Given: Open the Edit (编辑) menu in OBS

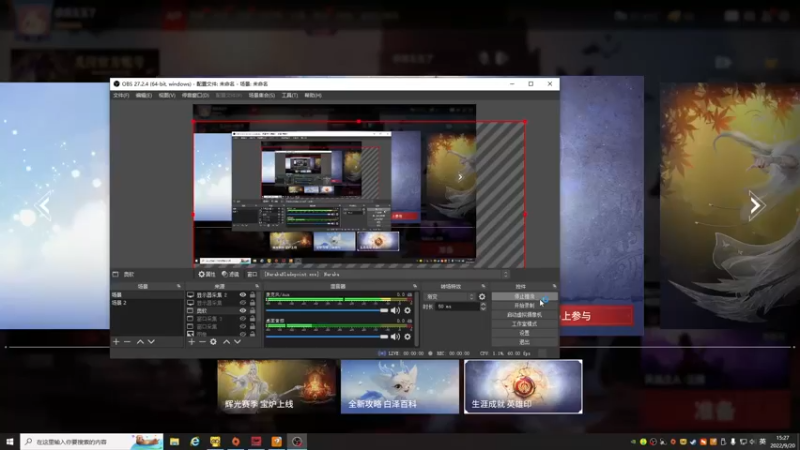Looking at the screenshot, I should pyautogui.click(x=144, y=95).
